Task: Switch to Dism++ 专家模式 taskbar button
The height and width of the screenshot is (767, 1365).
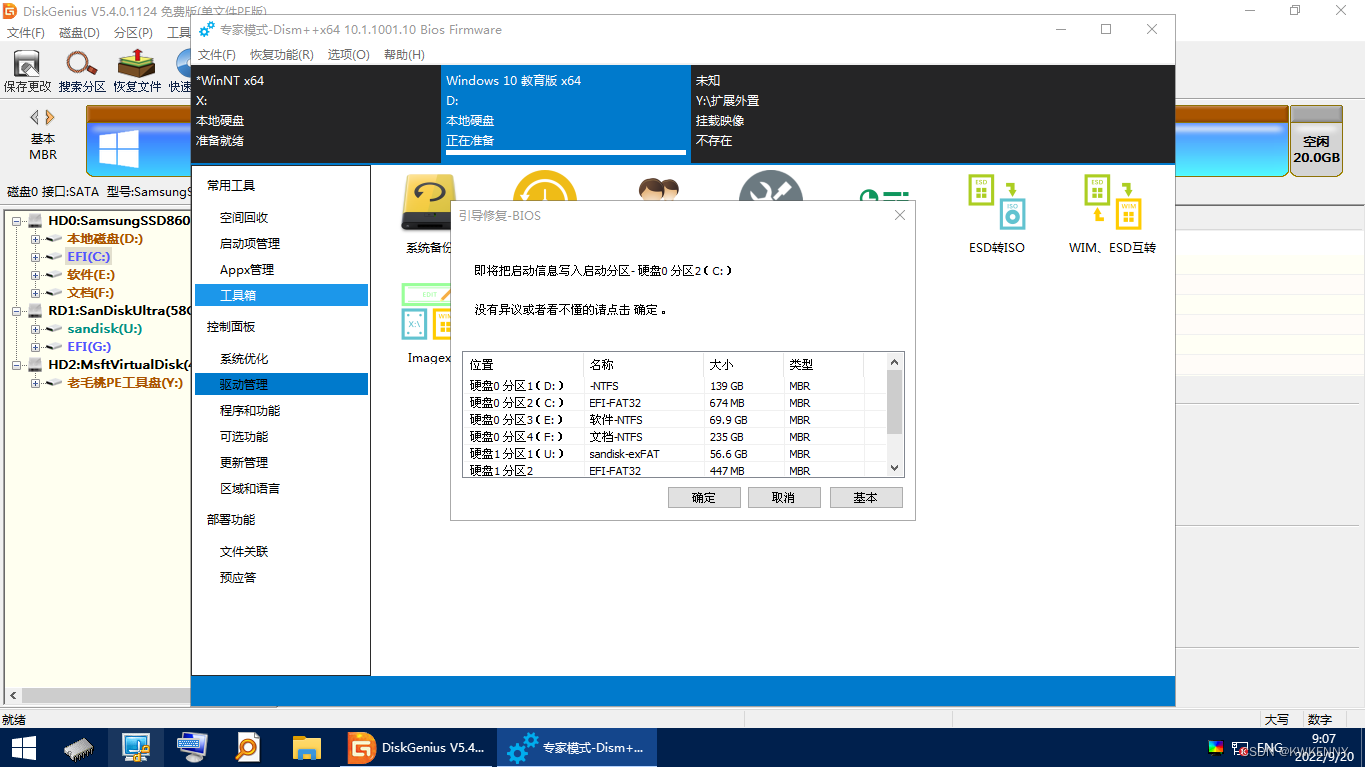Action: point(576,747)
